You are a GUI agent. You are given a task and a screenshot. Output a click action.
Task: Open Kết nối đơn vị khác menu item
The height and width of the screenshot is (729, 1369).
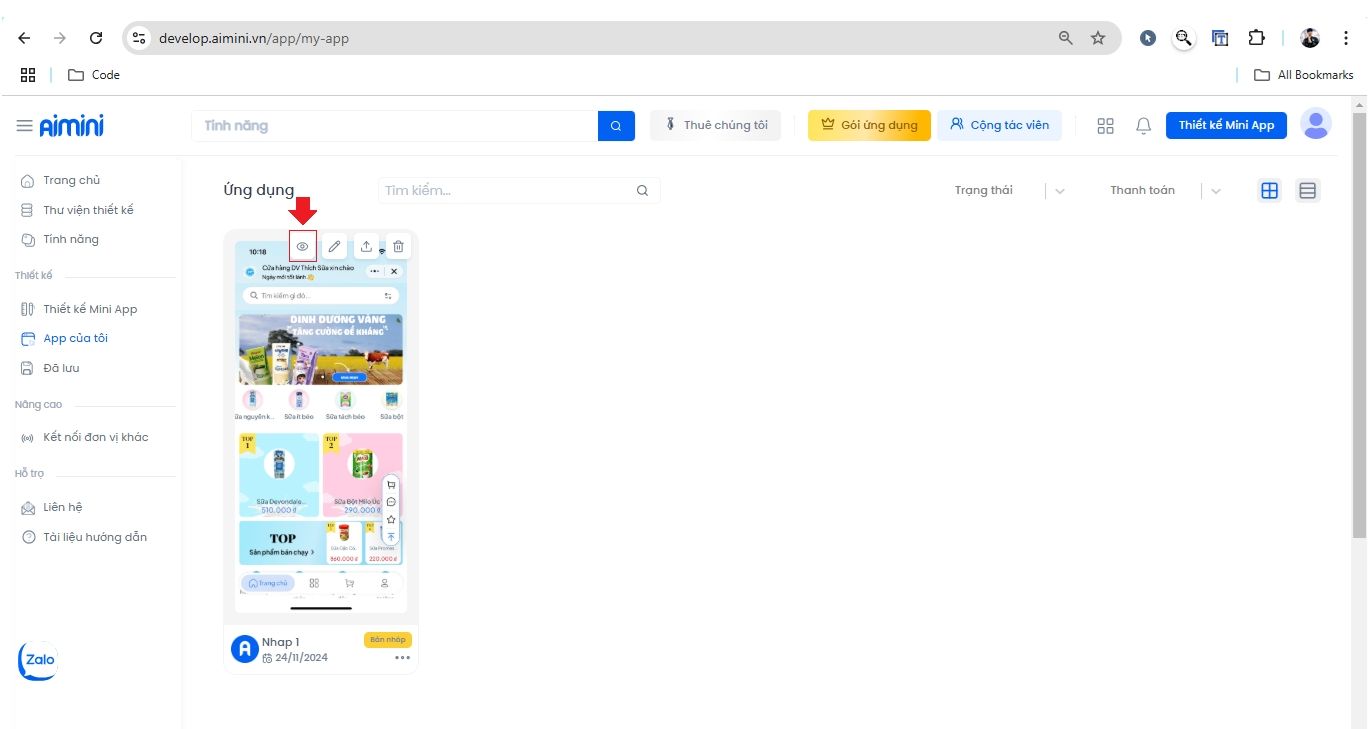pyautogui.click(x=95, y=437)
